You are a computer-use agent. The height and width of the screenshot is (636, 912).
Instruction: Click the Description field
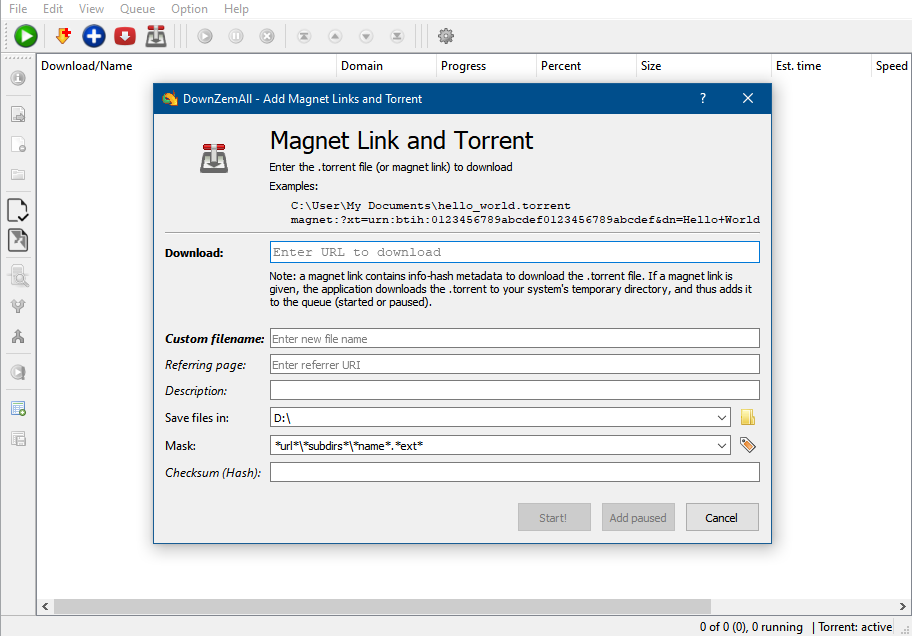pyautogui.click(x=515, y=390)
